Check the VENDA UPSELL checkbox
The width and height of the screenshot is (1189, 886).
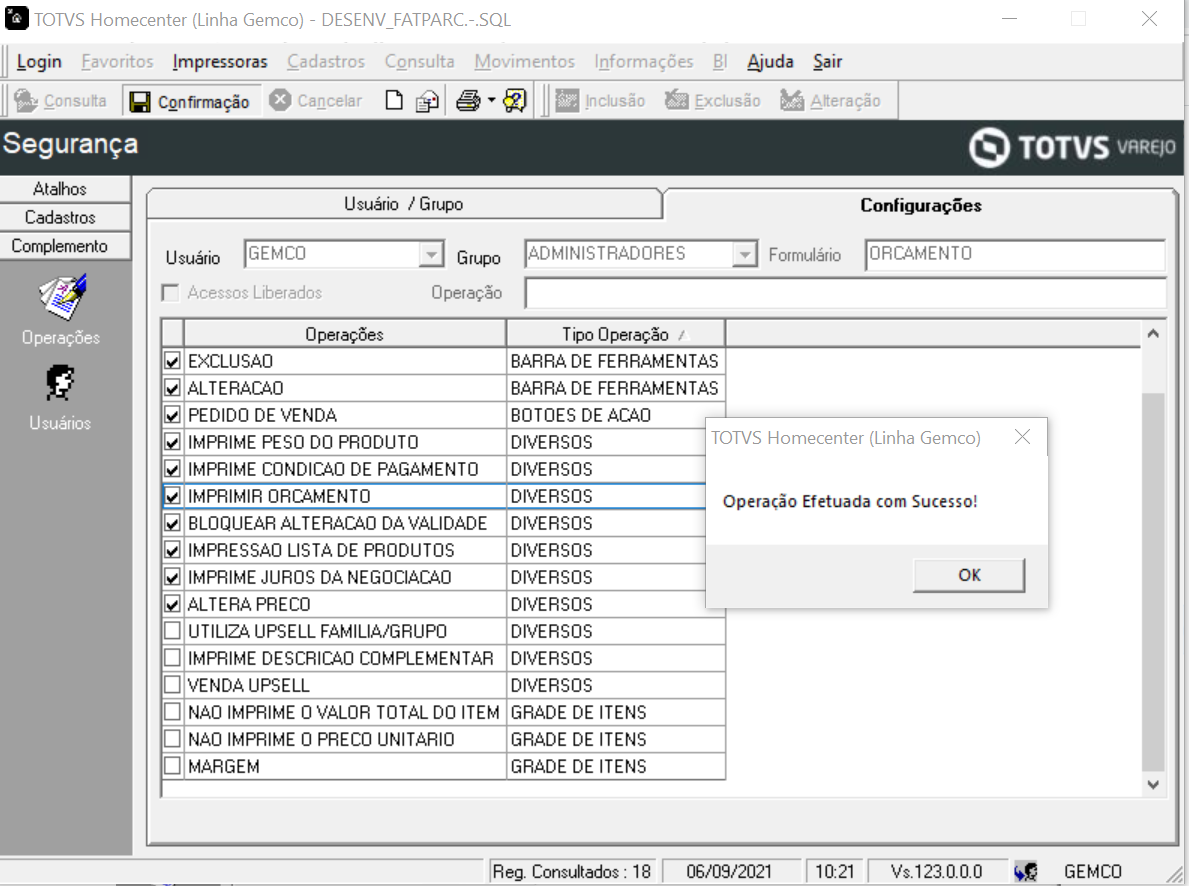click(x=172, y=685)
